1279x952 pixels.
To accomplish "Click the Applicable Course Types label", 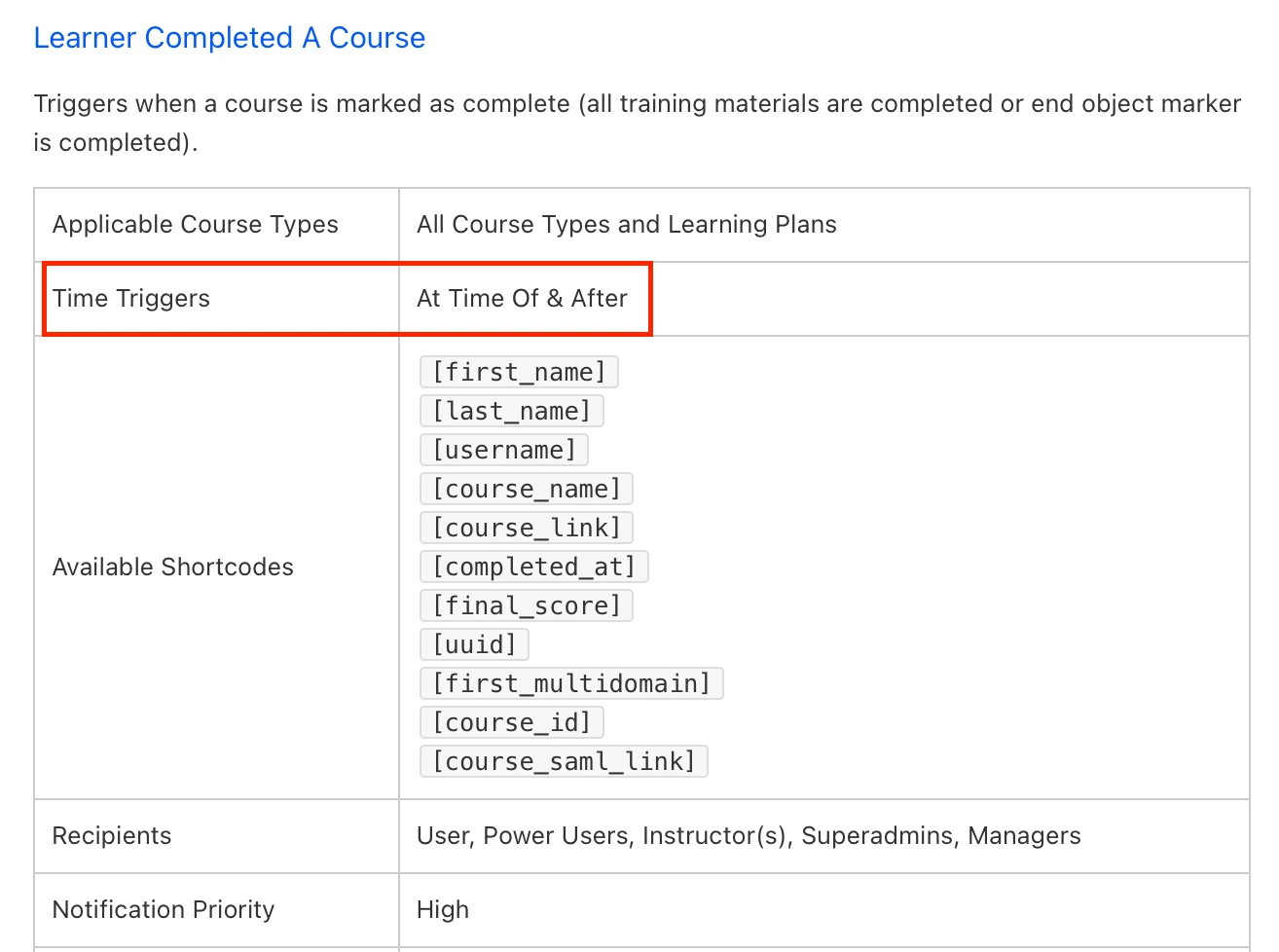I will (195, 225).
